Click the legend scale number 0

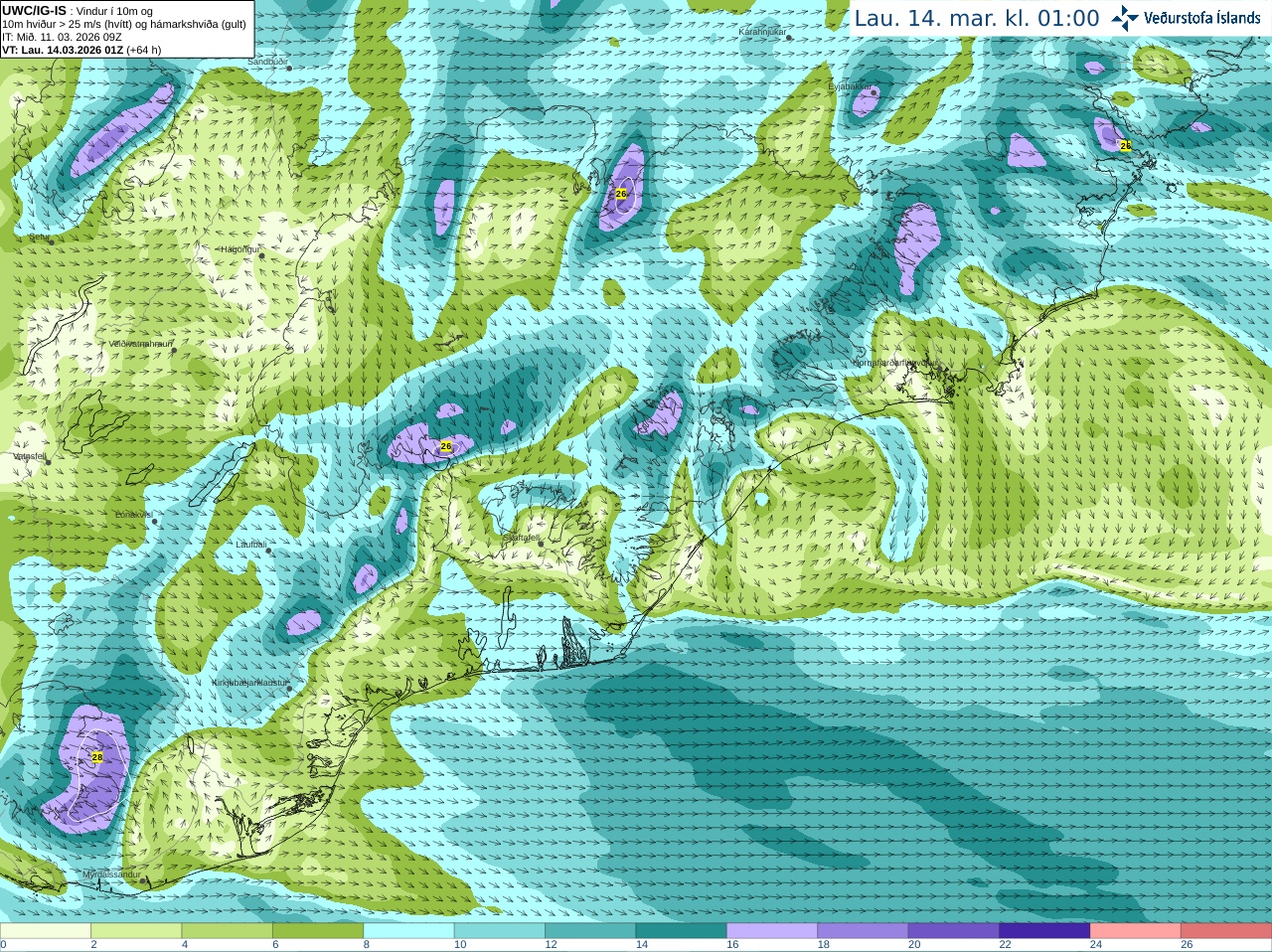(x=3, y=945)
